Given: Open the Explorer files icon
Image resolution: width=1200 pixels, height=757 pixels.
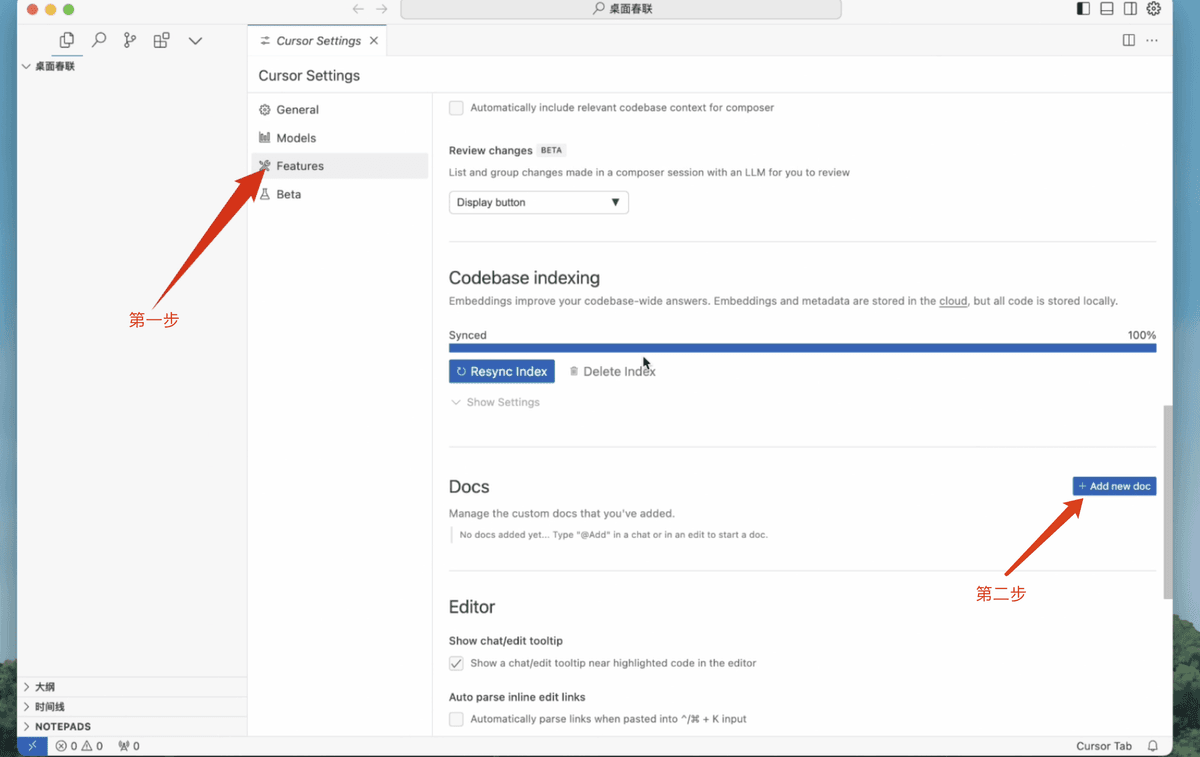Looking at the screenshot, I should 67,41.
